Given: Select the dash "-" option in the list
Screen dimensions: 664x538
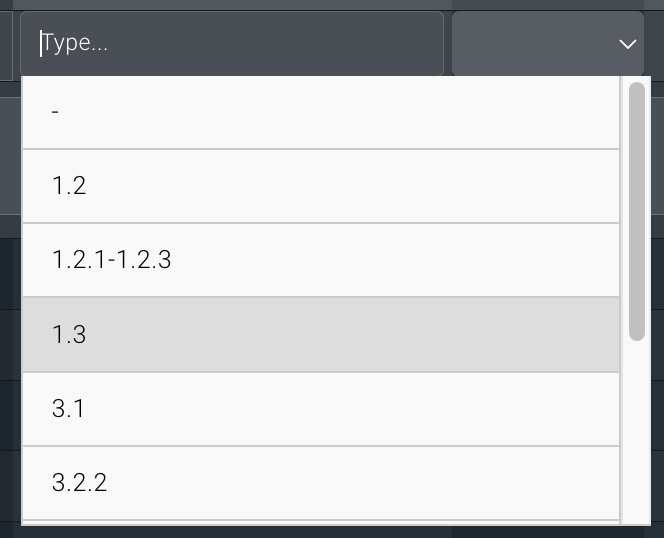Looking at the screenshot, I should point(320,112).
